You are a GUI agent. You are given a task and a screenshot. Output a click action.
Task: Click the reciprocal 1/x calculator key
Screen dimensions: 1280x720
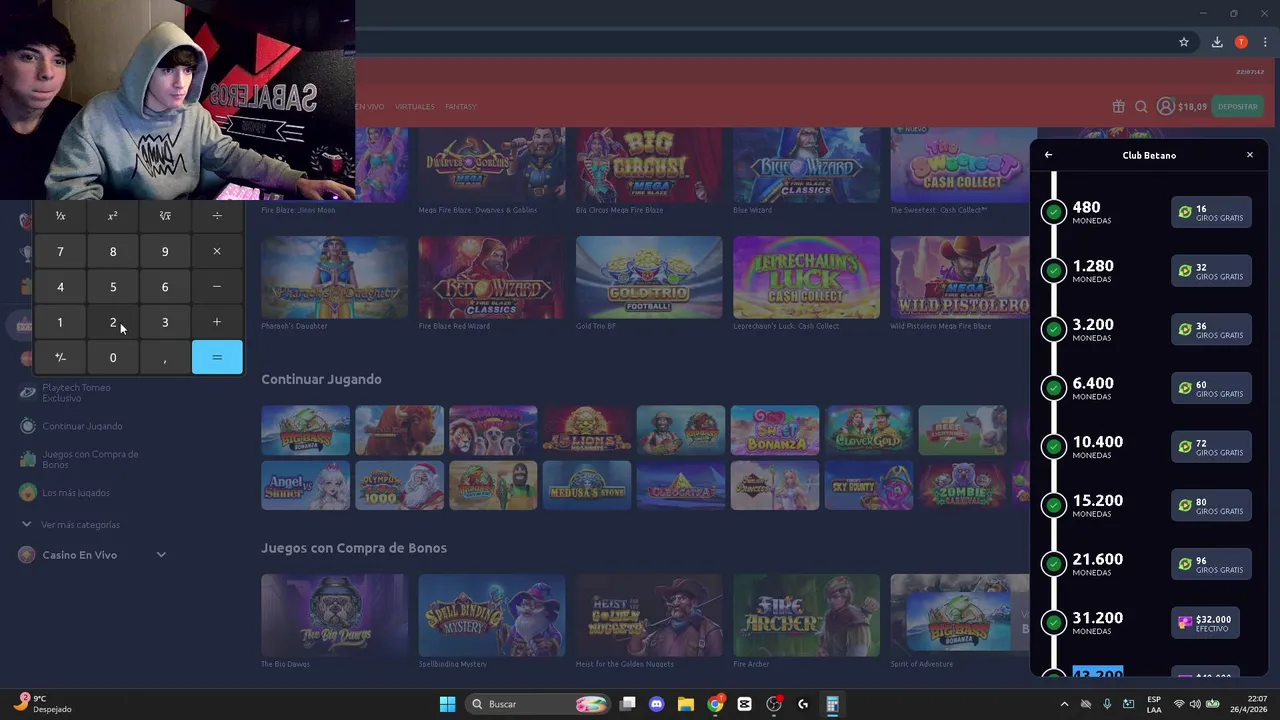pos(60,216)
